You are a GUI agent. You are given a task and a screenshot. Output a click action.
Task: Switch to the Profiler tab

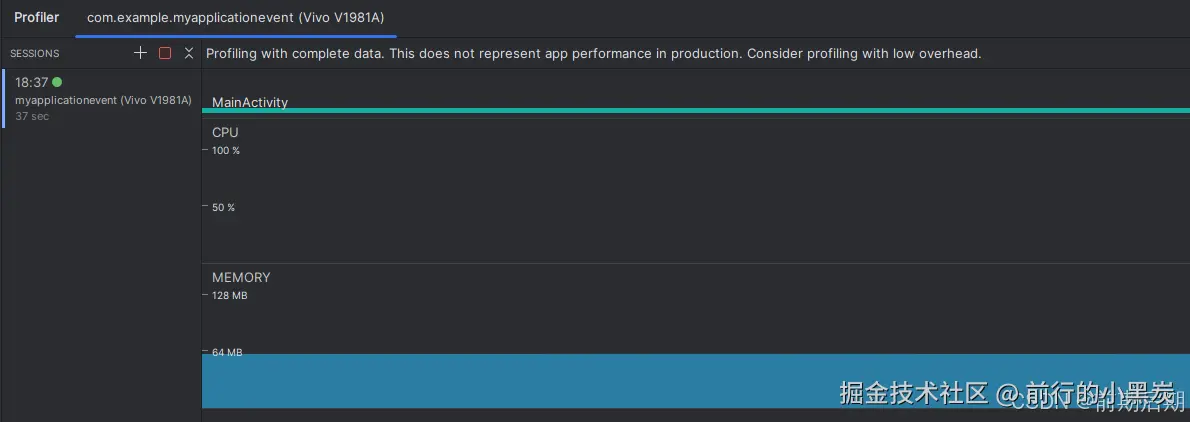click(36, 18)
